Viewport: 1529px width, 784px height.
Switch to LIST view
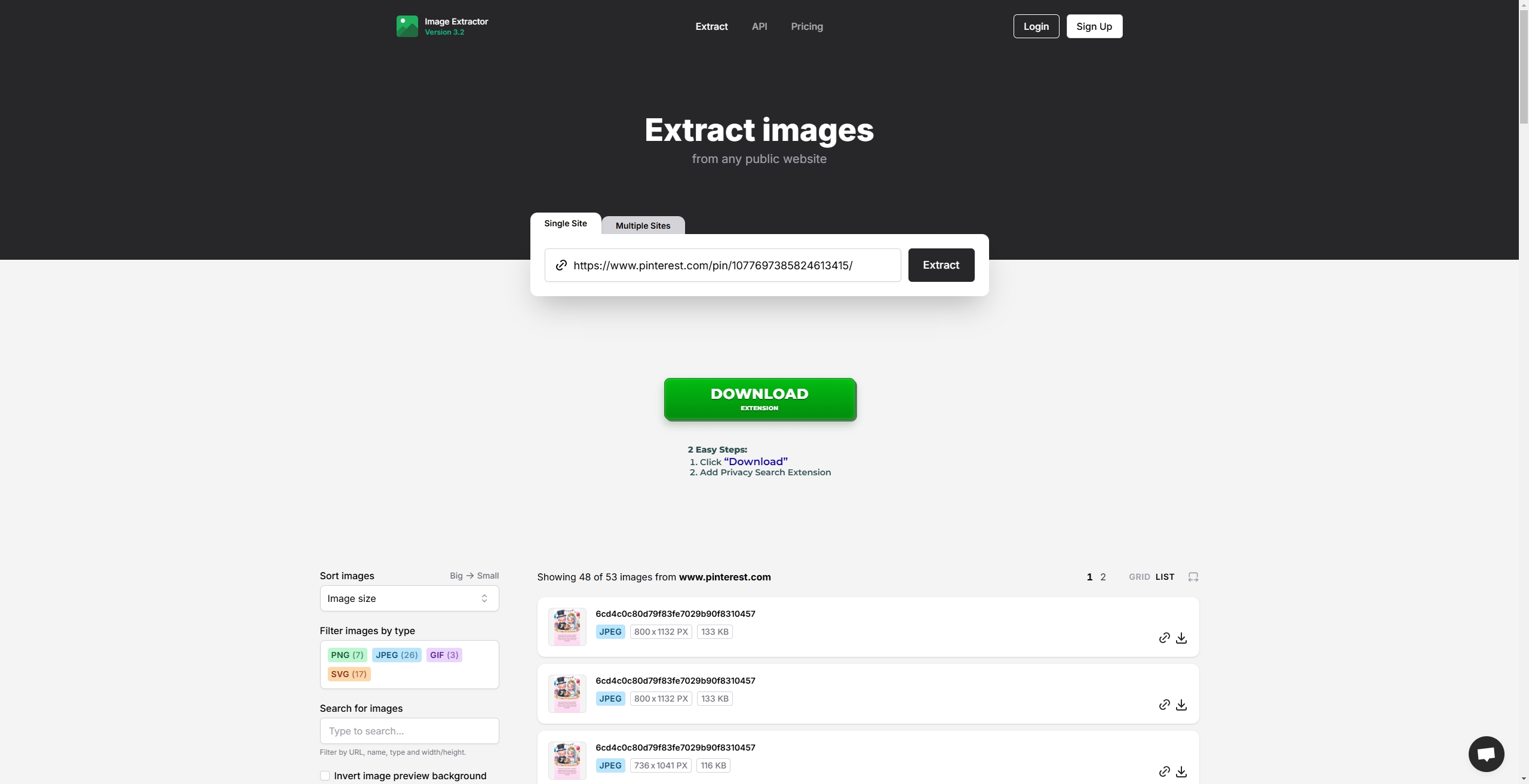pyautogui.click(x=1165, y=577)
